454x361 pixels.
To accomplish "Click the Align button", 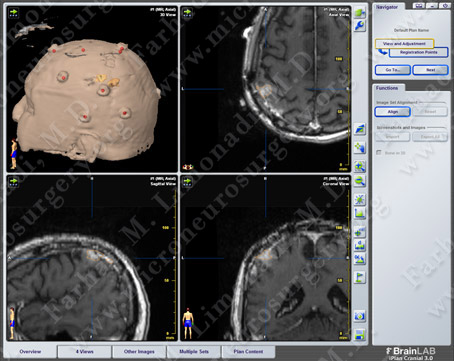I will point(393,112).
